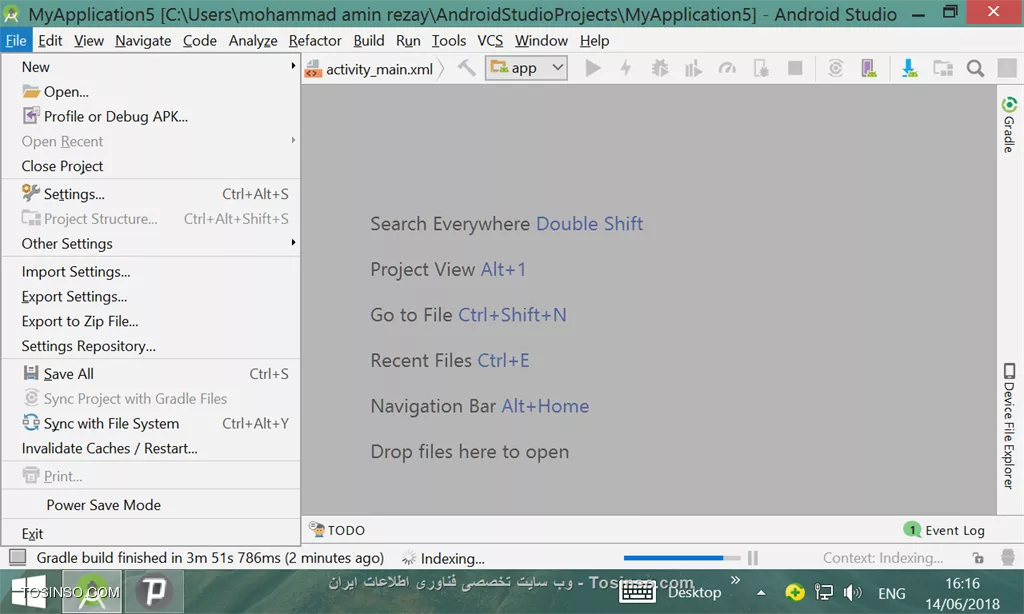Open the Device File Explorer side panel
Screen dimensions: 1024x614
(1009, 426)
